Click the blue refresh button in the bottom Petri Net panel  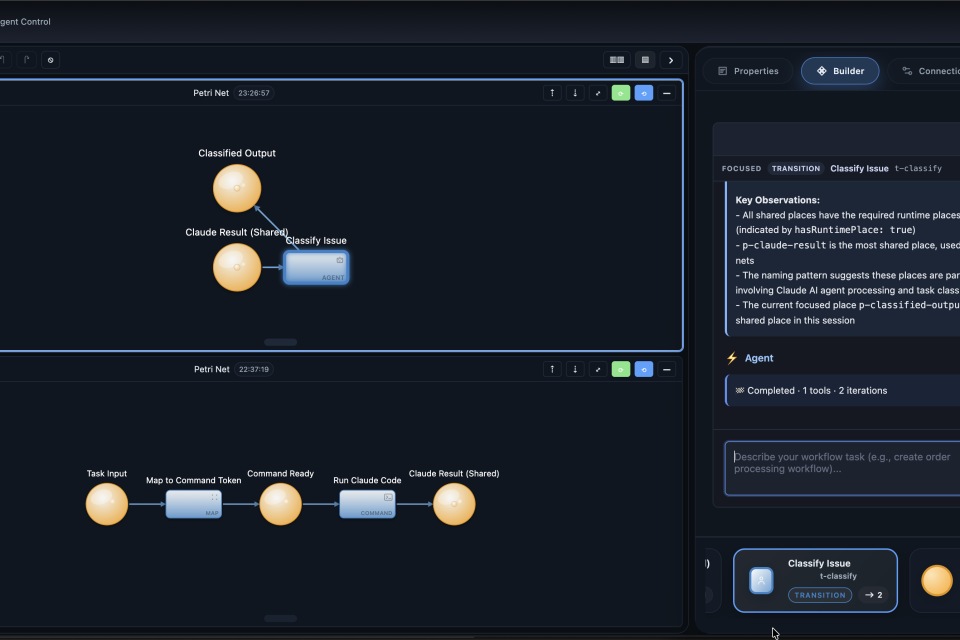(x=644, y=369)
